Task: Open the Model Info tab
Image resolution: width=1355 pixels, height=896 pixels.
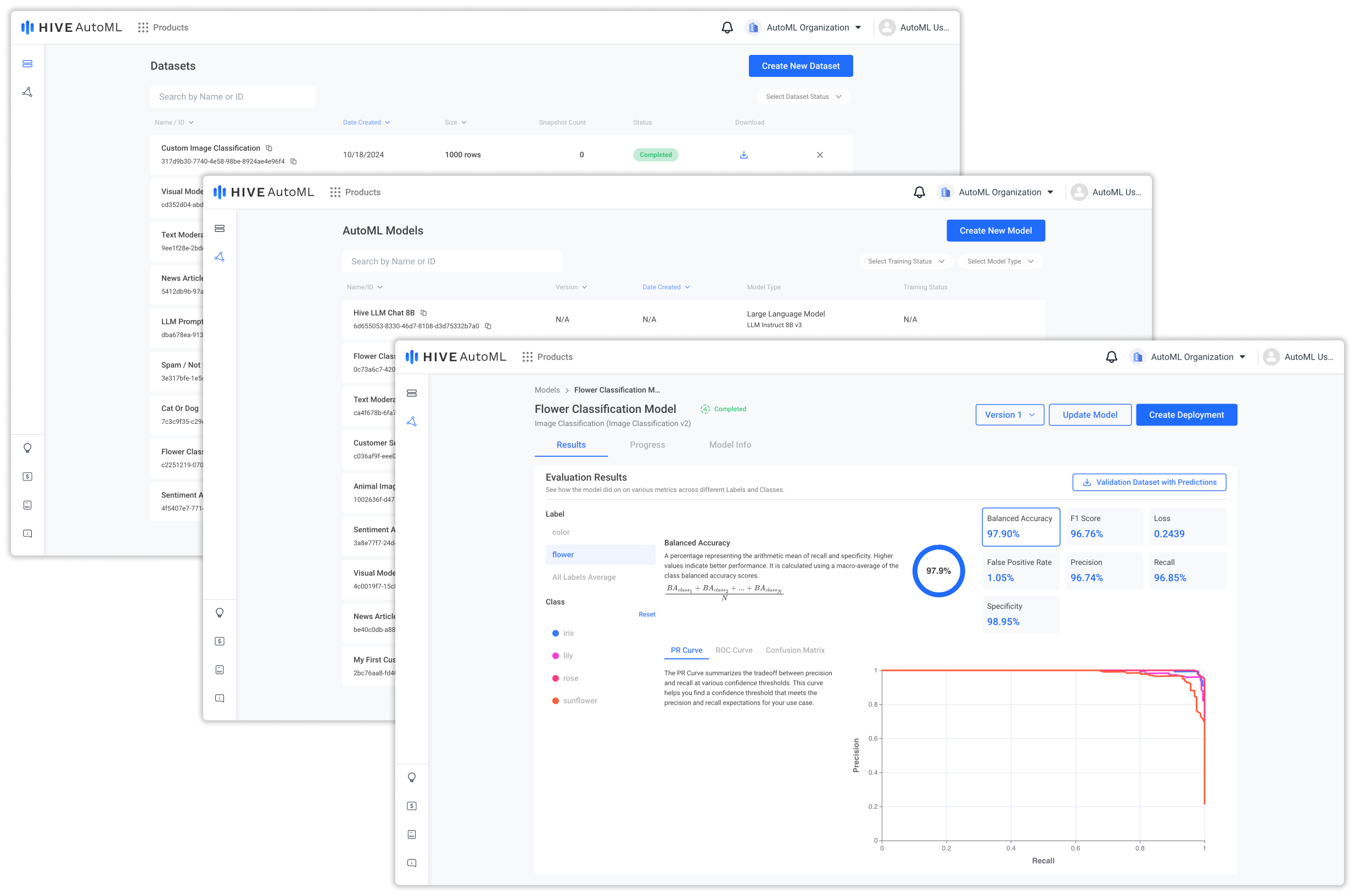Action: [729, 445]
